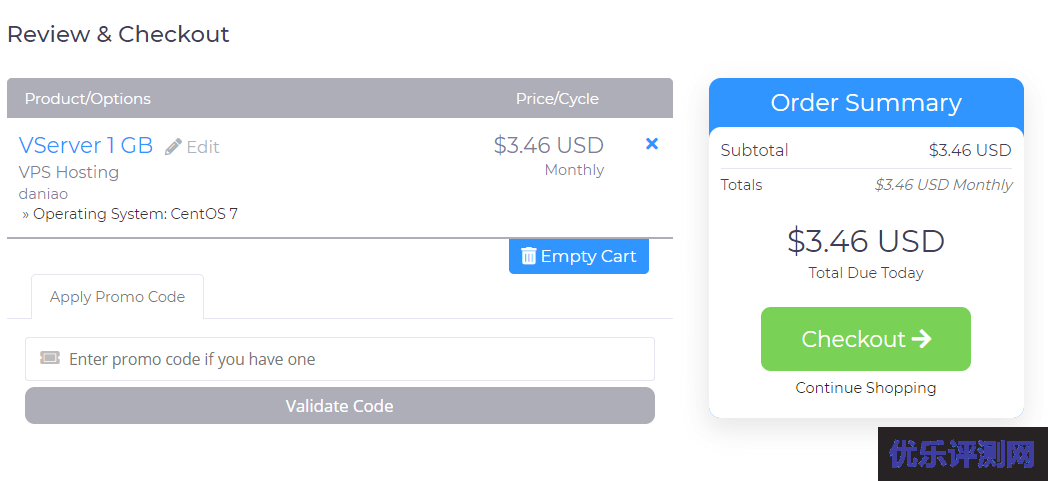The width and height of the screenshot is (1048, 481).
Task: Proceed with the green Checkout button
Action: click(x=866, y=339)
